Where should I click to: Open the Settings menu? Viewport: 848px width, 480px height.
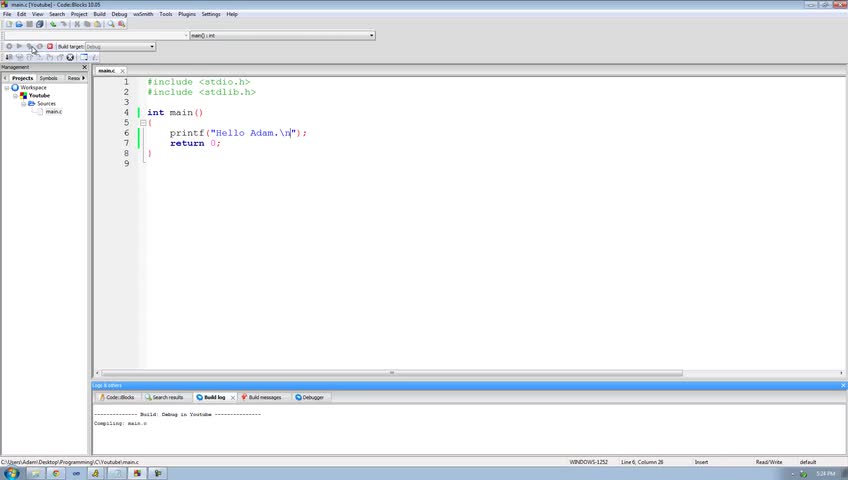point(211,14)
